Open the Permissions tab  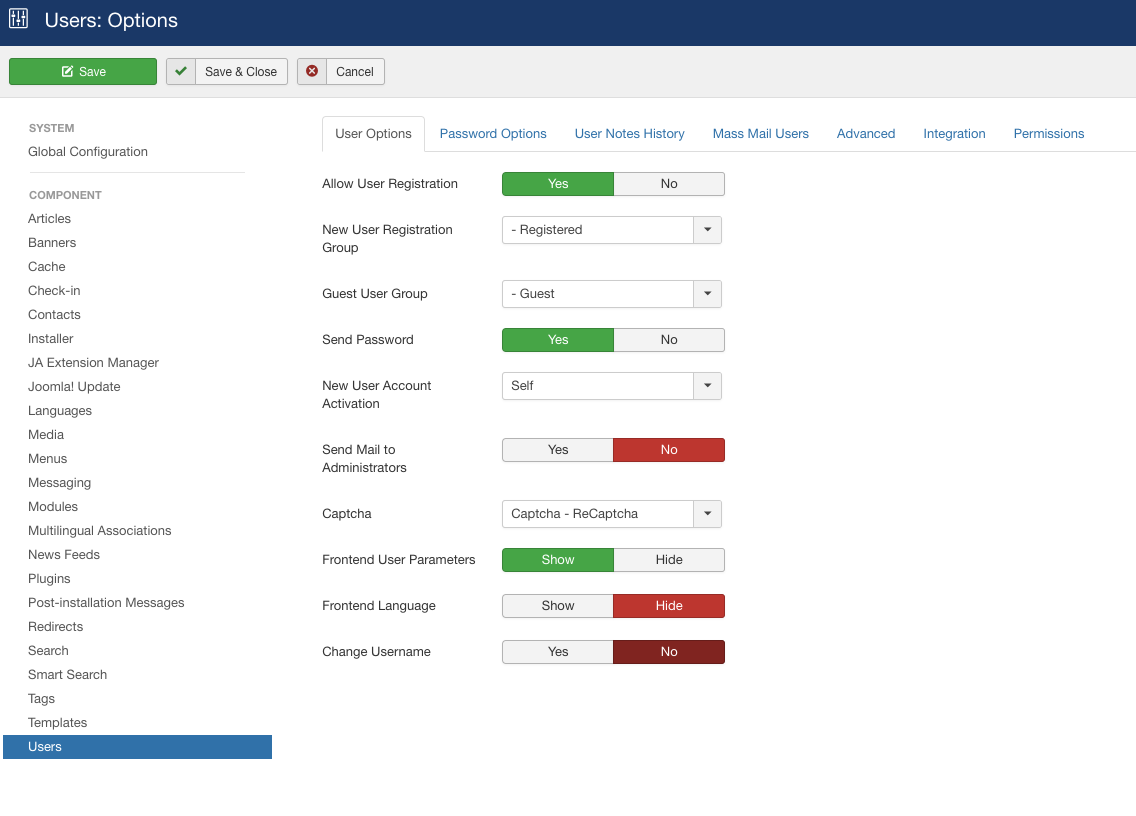(1048, 134)
